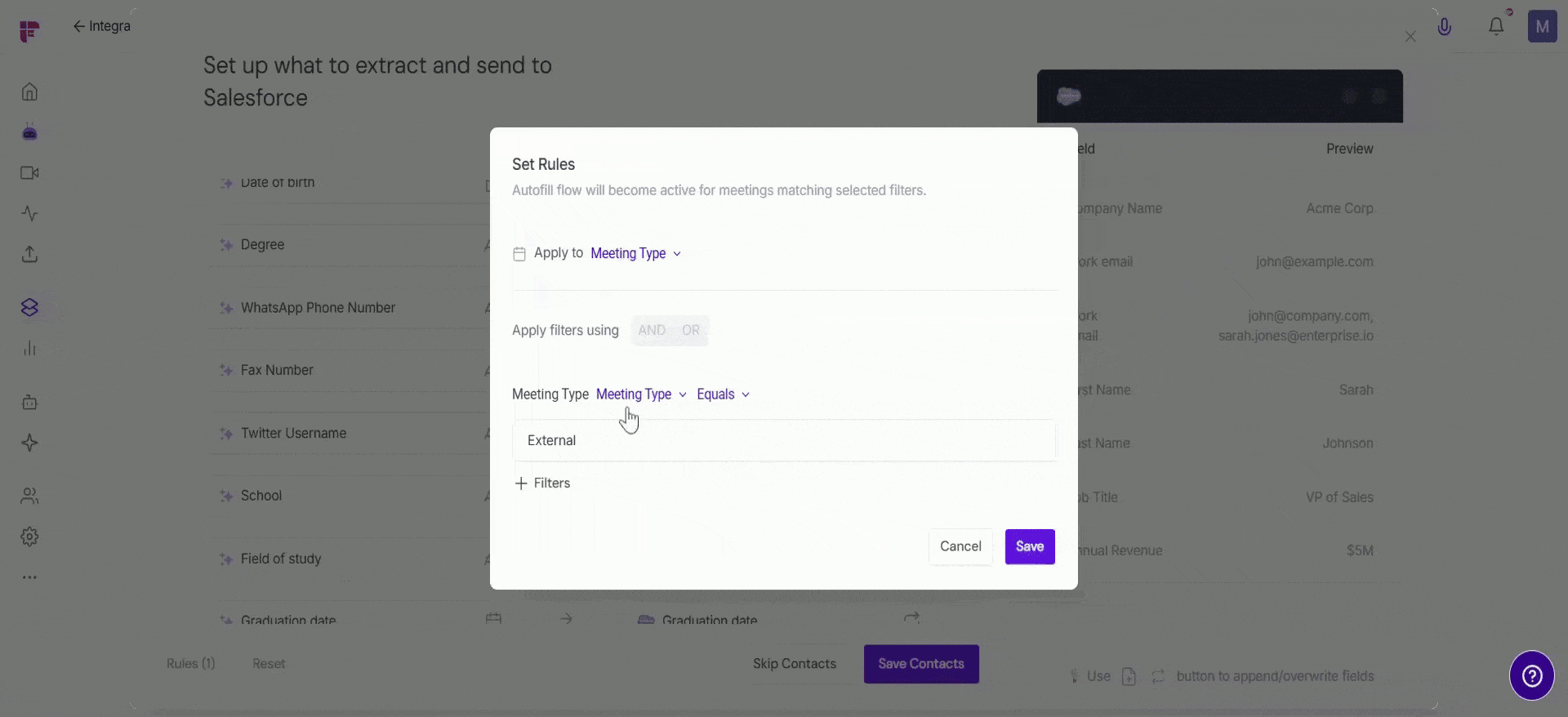Add another filter with Filters button
The height and width of the screenshot is (717, 1568).
point(542,483)
